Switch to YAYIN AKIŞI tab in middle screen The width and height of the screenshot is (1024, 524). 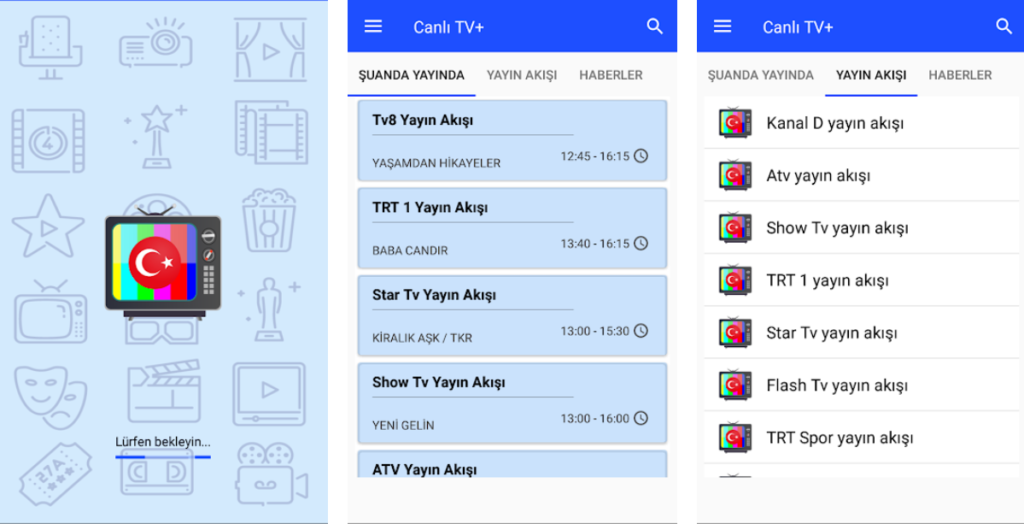(522, 75)
